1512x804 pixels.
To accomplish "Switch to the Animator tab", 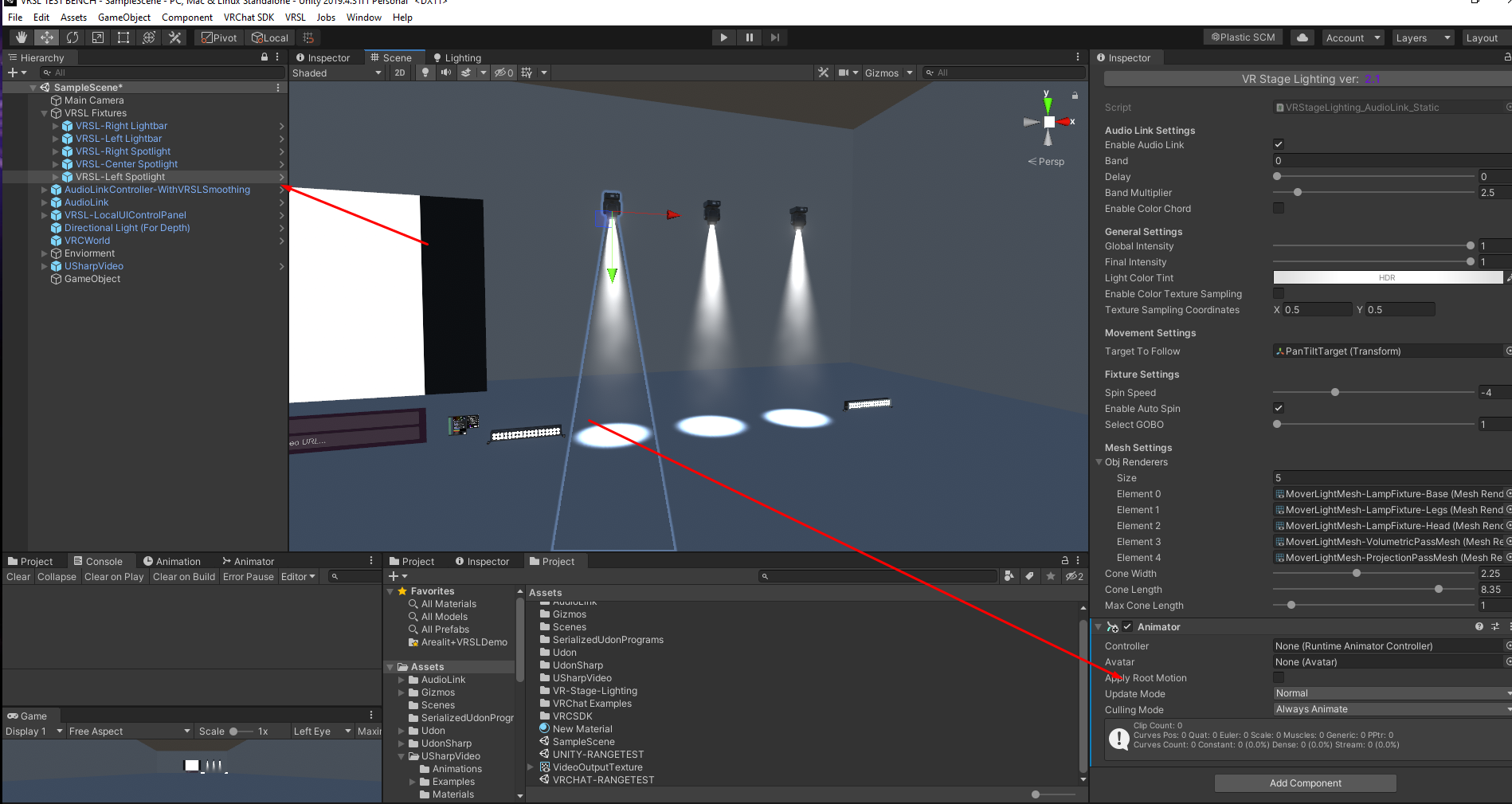I will (x=248, y=561).
